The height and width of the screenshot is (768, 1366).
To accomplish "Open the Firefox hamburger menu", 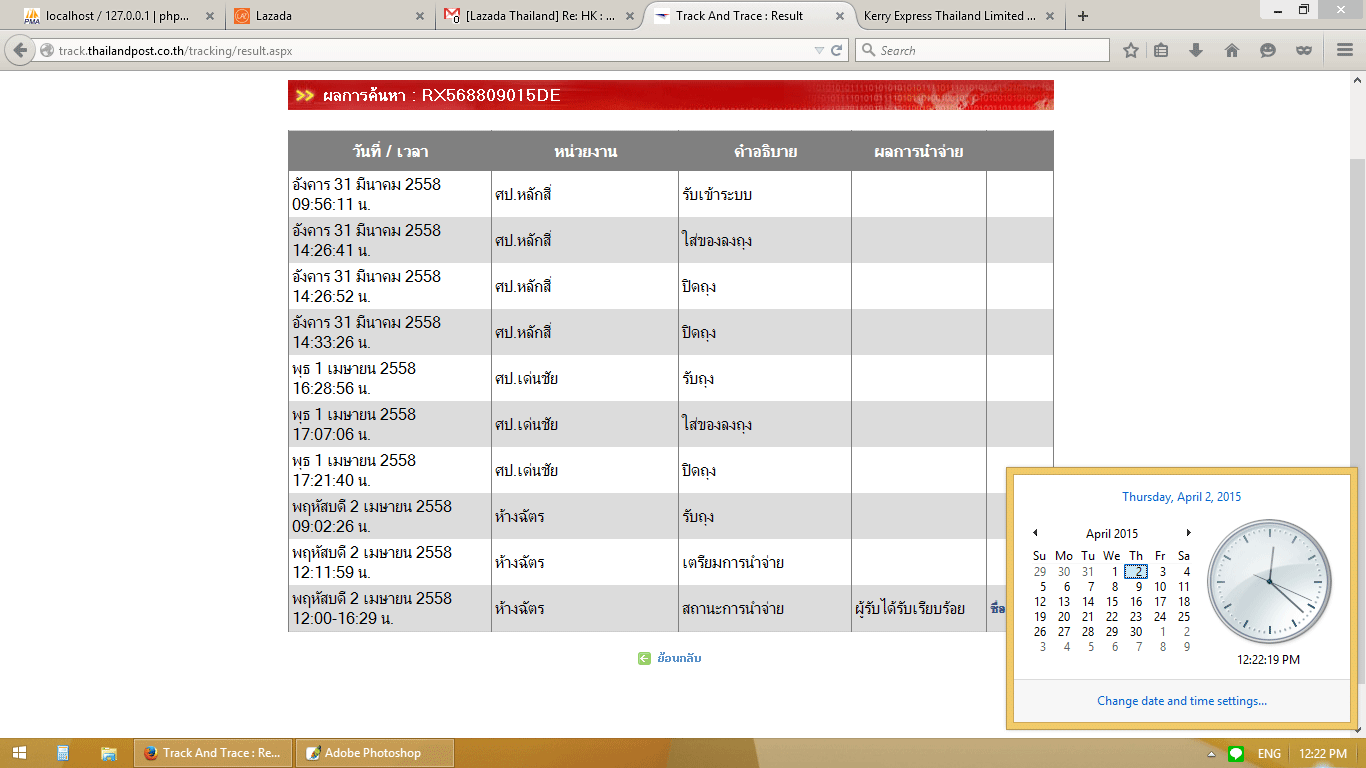I will (x=1344, y=50).
